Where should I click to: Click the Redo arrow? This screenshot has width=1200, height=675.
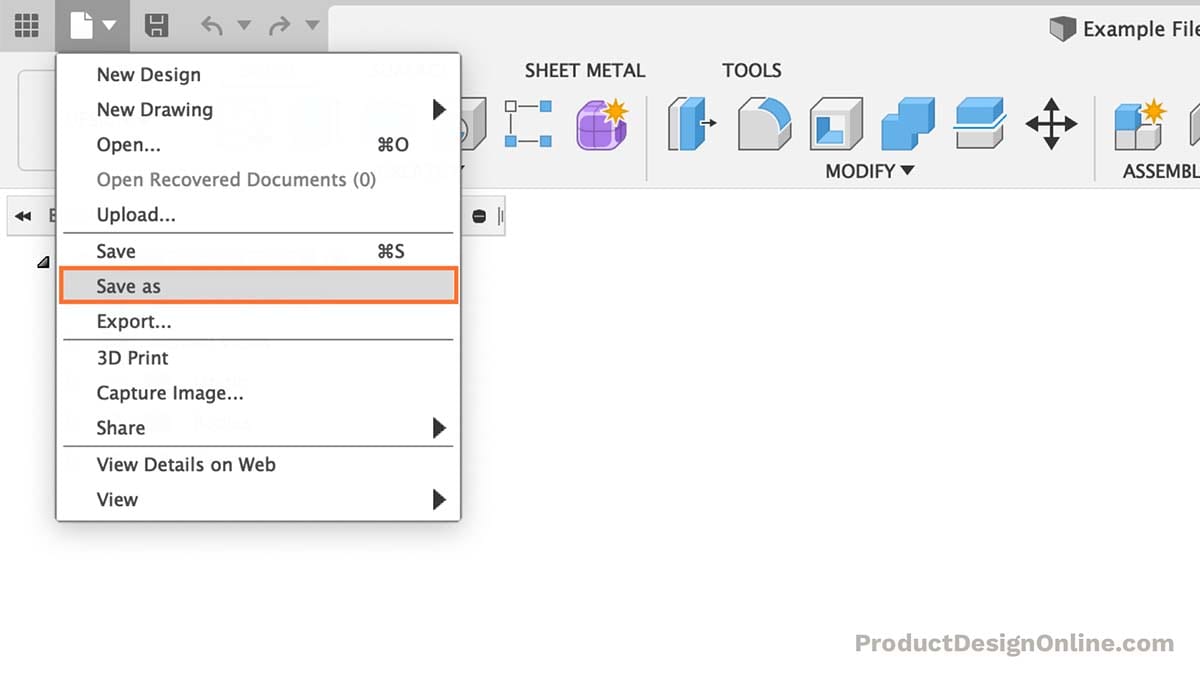[277, 27]
